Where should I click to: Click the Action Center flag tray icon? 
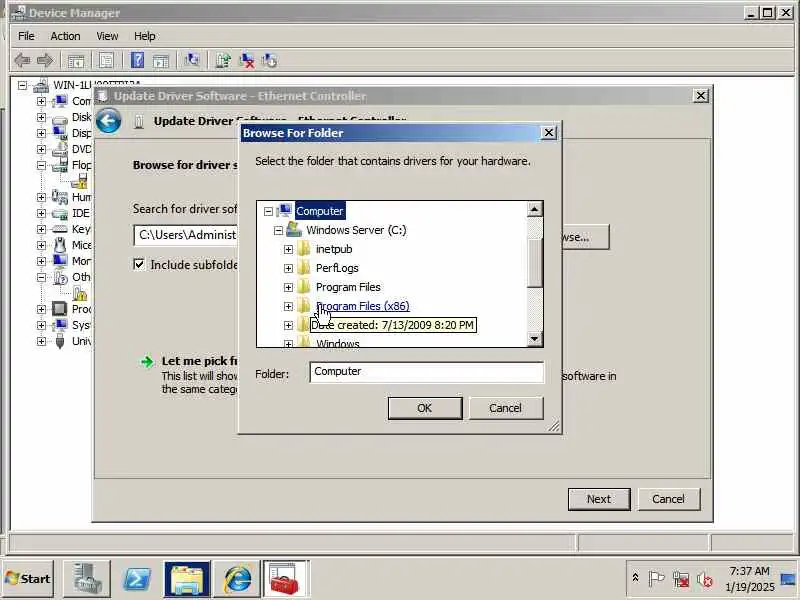click(656, 579)
